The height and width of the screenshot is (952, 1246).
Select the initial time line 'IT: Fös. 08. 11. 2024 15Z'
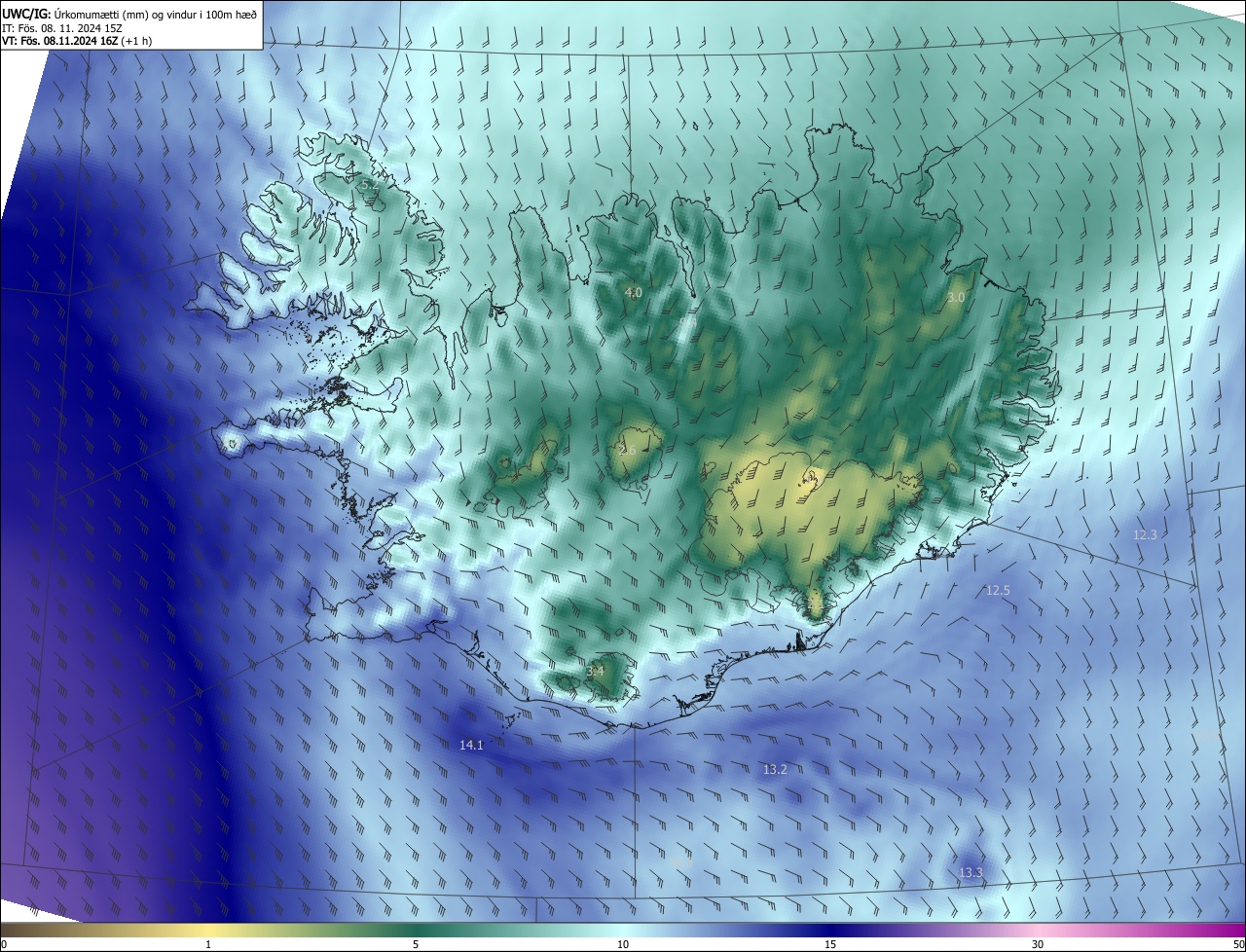click(x=61, y=27)
